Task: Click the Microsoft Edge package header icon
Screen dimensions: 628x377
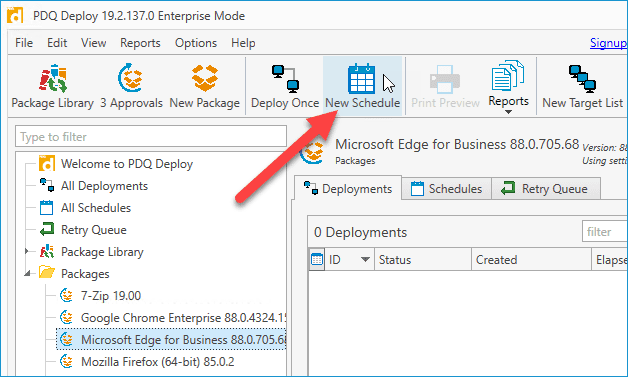Action: 313,153
